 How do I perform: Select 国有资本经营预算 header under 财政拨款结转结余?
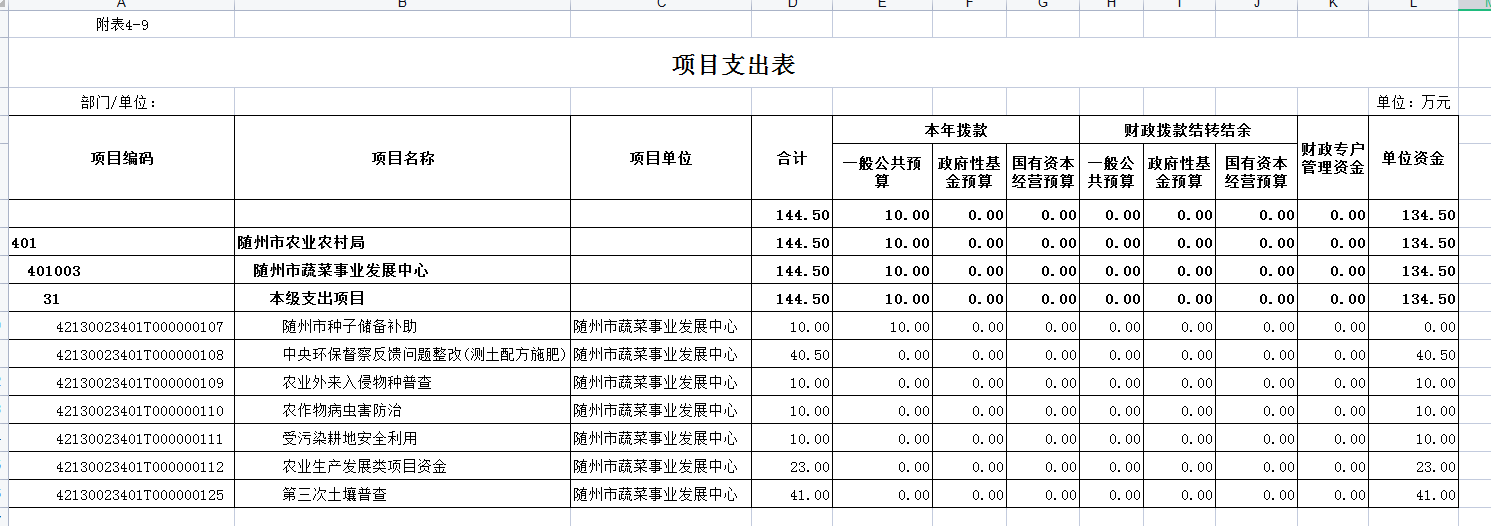[1256, 172]
